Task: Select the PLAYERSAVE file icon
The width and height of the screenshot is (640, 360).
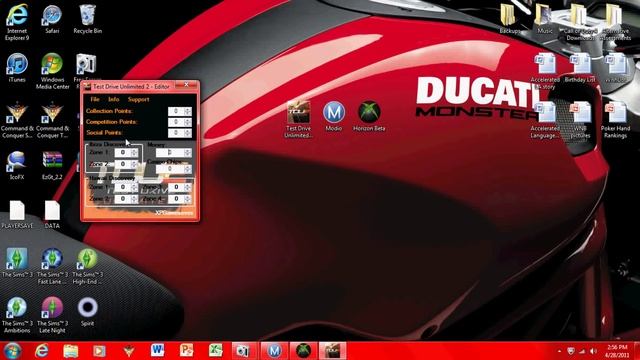Action: pos(17,214)
